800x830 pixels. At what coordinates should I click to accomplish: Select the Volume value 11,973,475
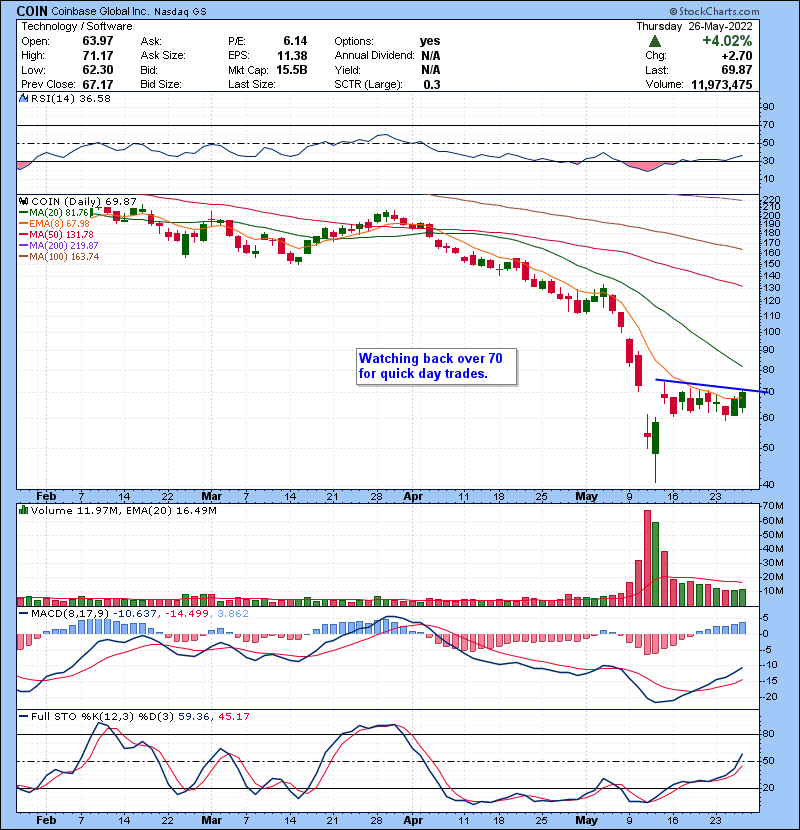(722, 84)
